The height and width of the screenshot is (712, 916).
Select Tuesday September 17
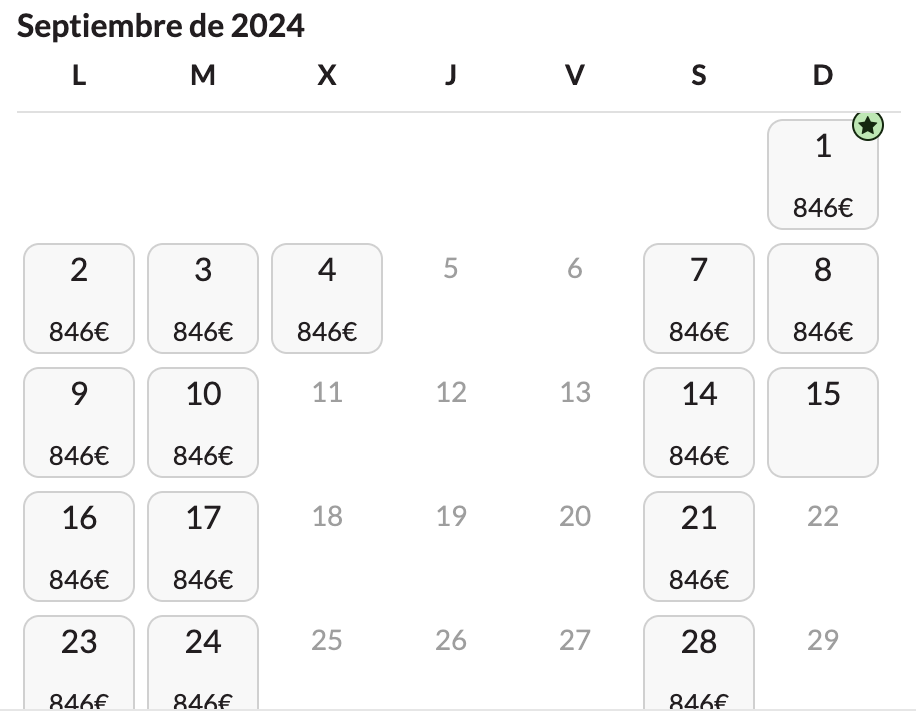203,546
